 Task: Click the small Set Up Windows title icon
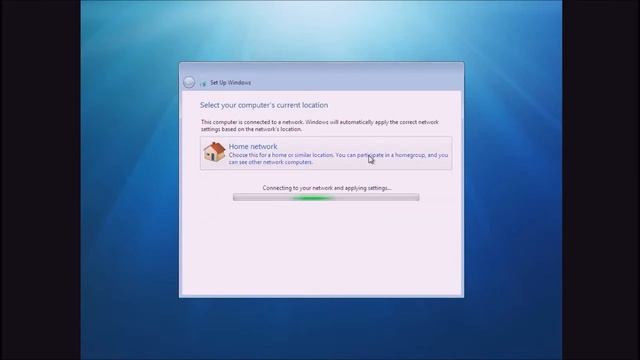(x=203, y=83)
